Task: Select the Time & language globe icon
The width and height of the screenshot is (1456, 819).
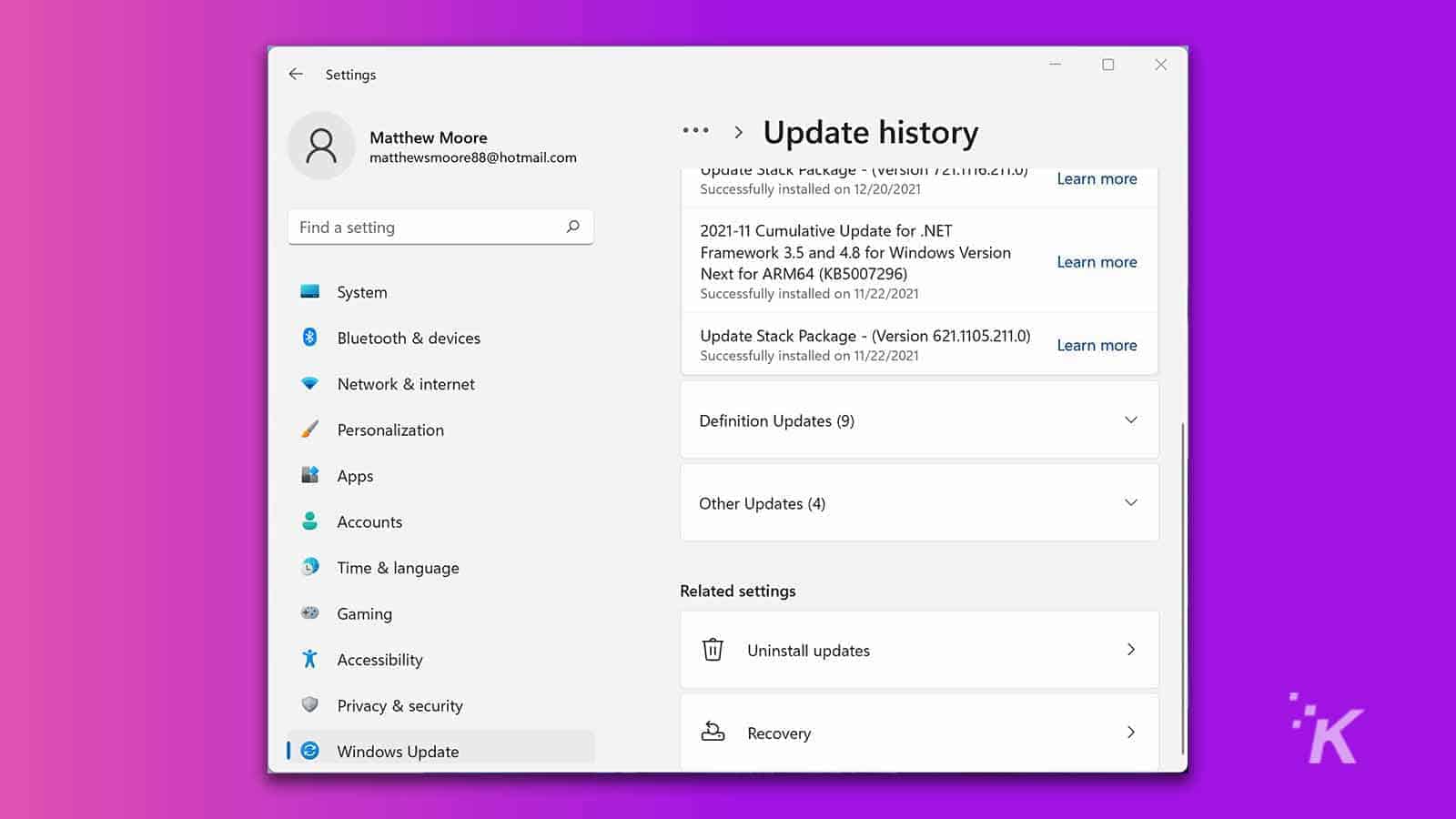Action: click(x=309, y=567)
